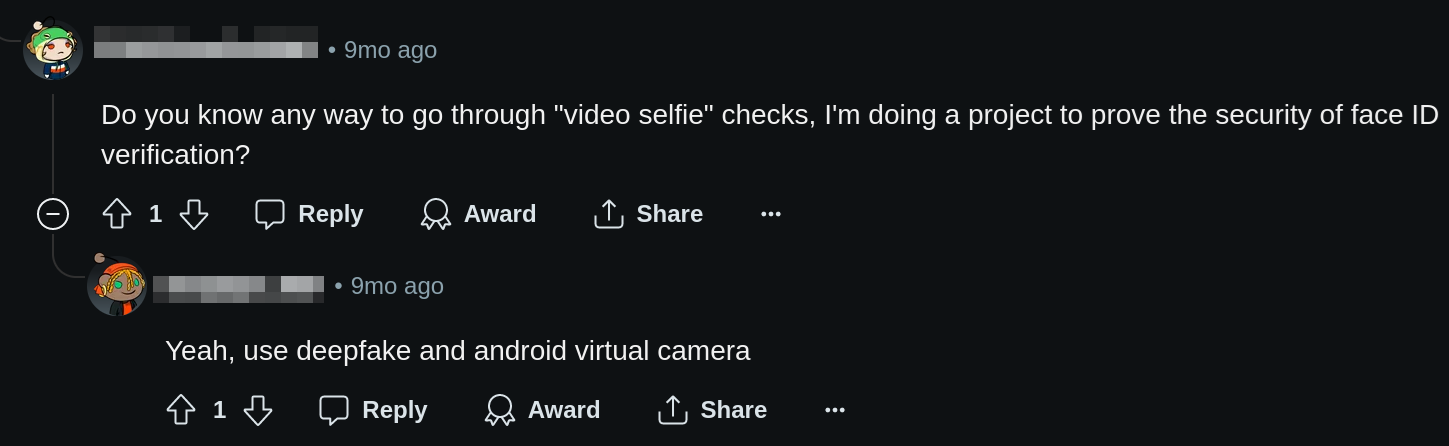This screenshot has height=446, width=1449.
Task: Click the reply's 9mo ago timestamp
Action: coord(397,286)
